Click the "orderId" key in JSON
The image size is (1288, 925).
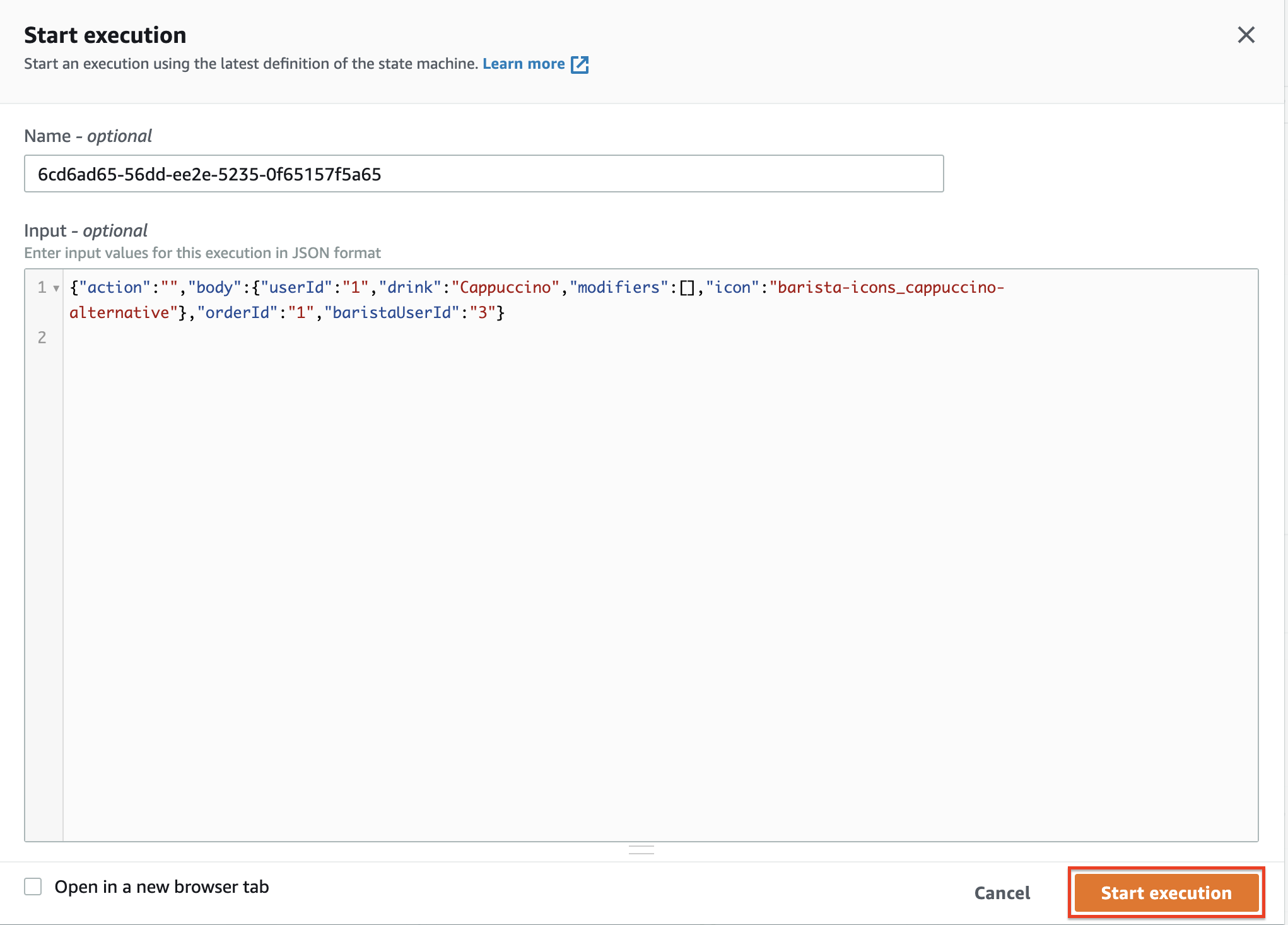pos(237,312)
